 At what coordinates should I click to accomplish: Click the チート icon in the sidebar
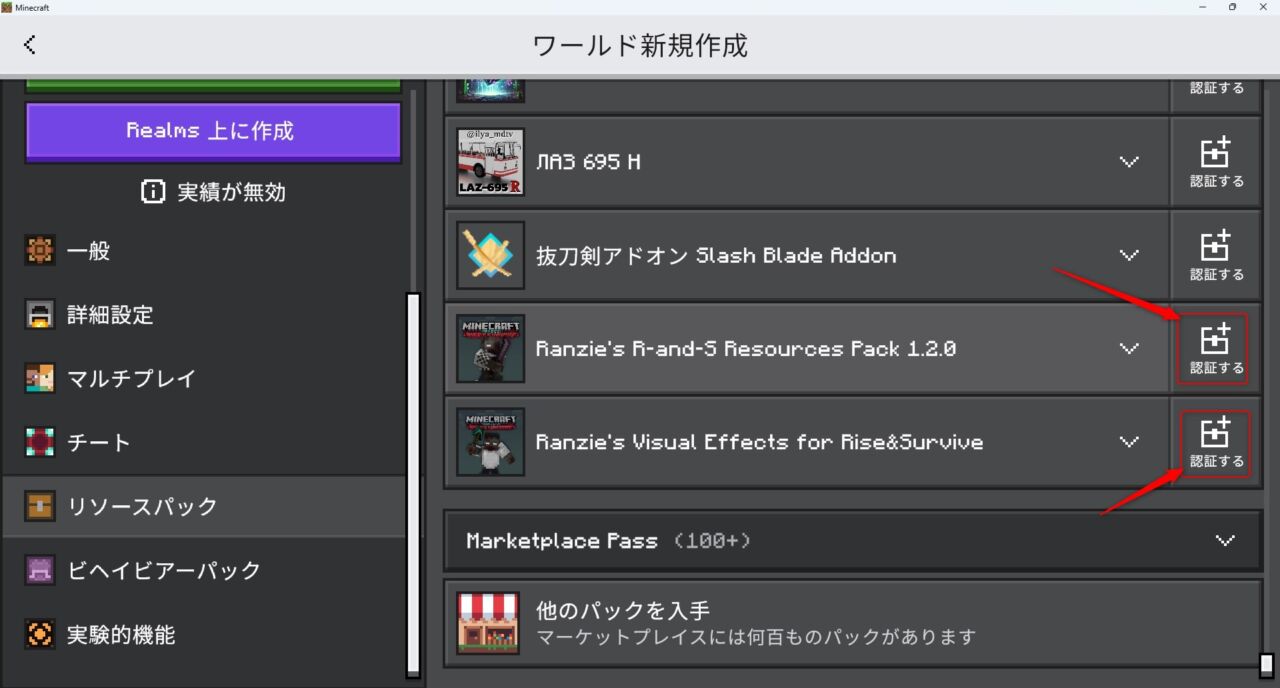(40, 442)
